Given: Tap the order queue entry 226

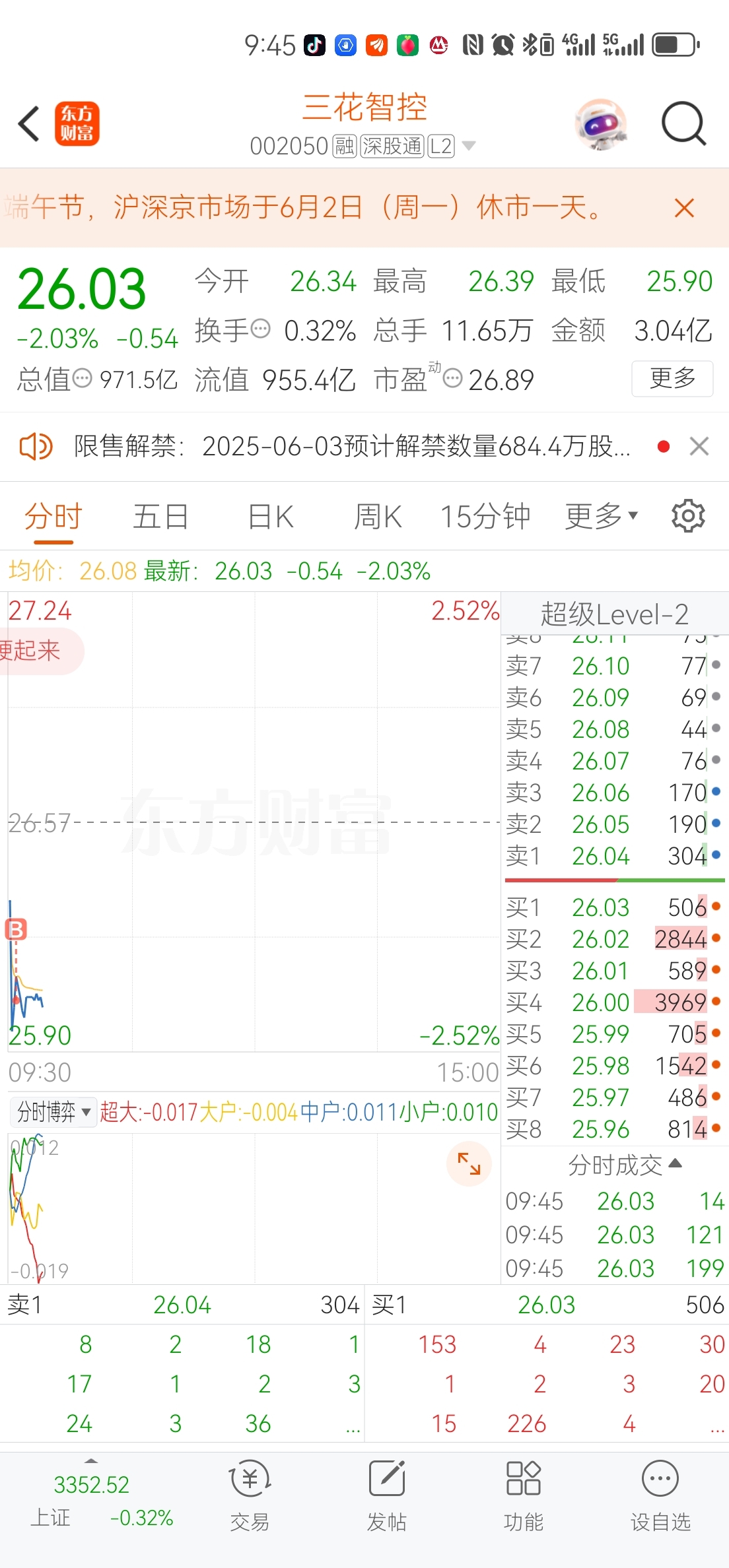Looking at the screenshot, I should 526,1423.
